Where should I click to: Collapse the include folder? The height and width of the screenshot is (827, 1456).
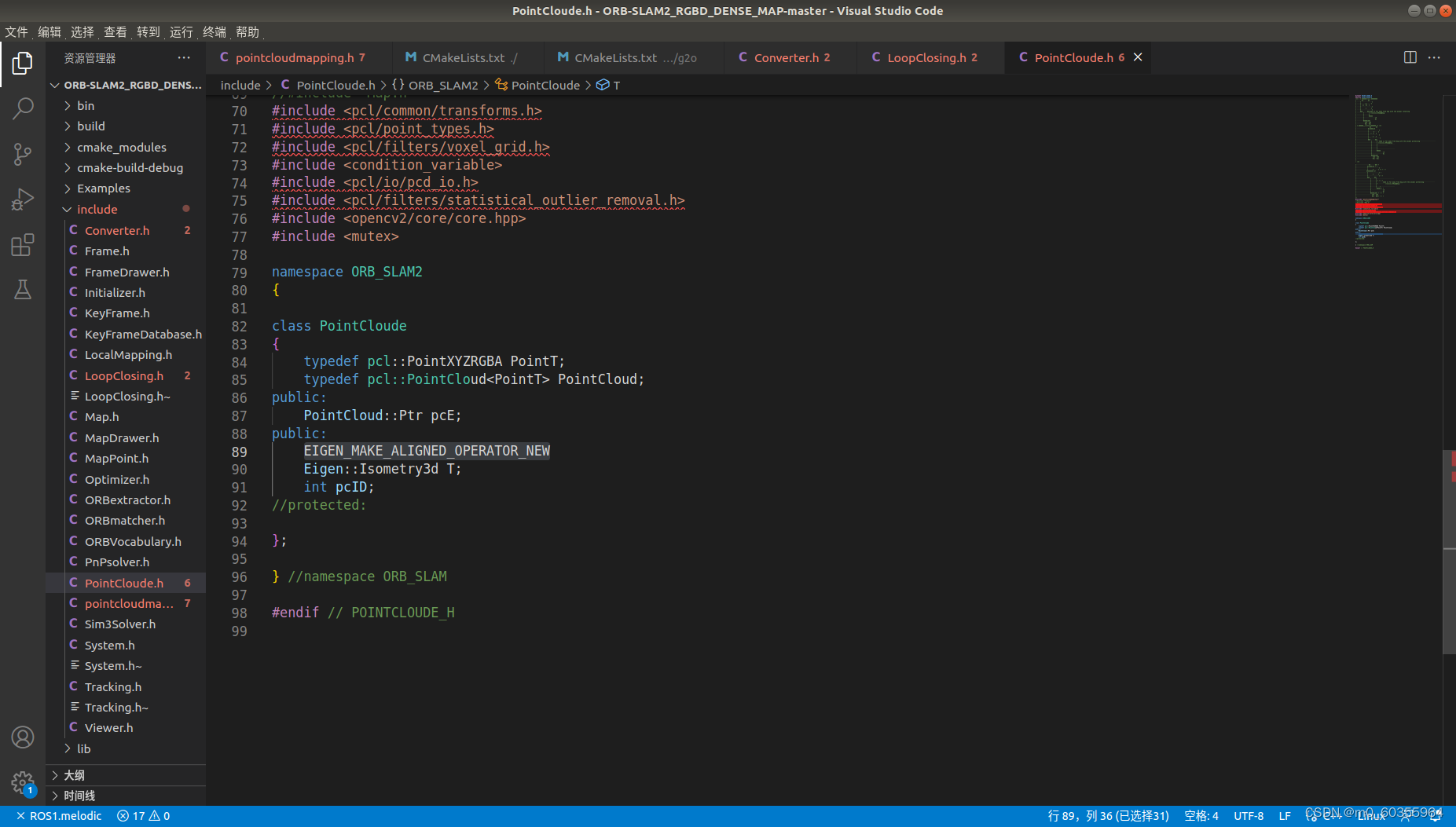tap(126, 210)
